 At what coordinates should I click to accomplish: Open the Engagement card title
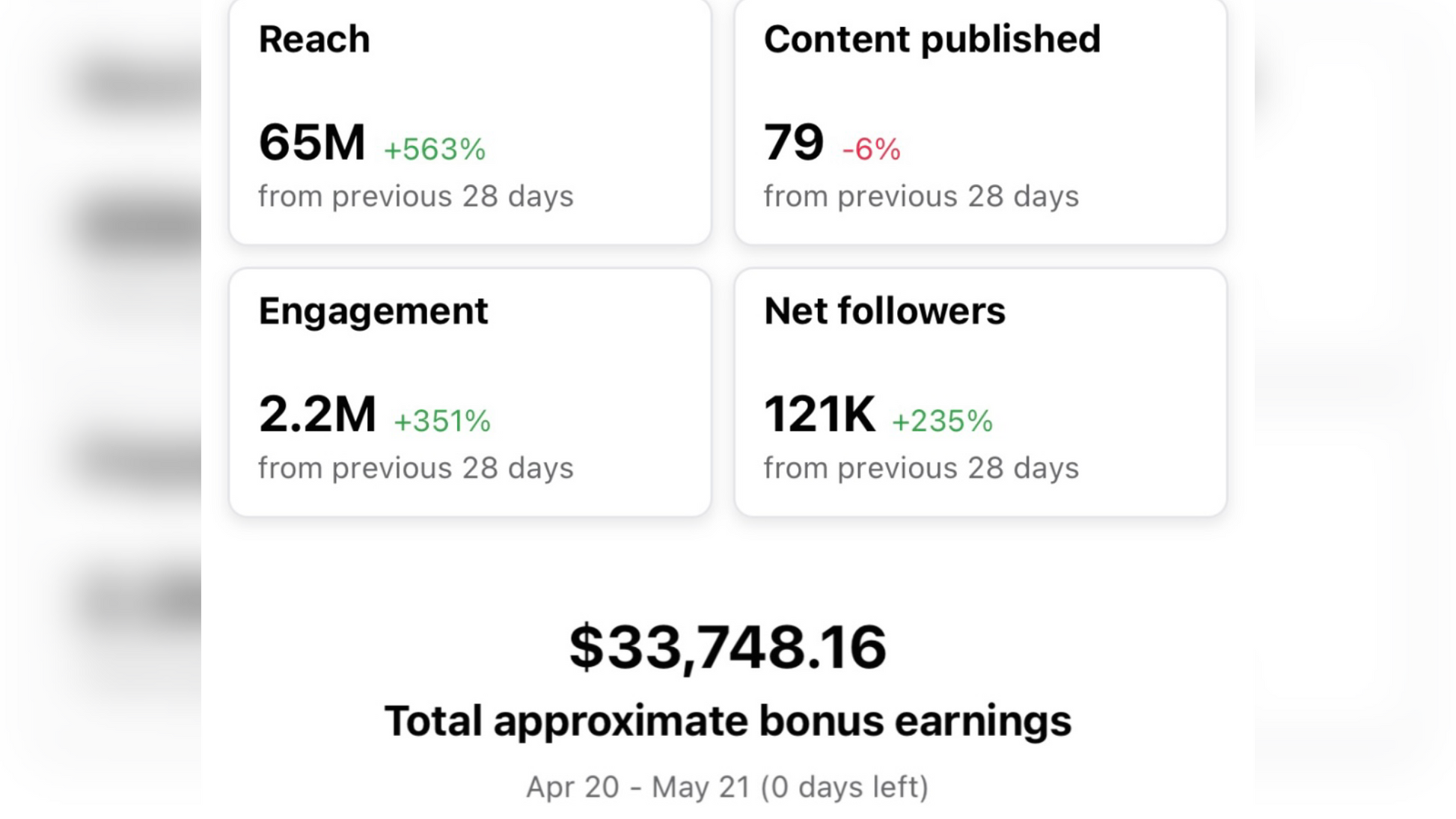(x=373, y=310)
